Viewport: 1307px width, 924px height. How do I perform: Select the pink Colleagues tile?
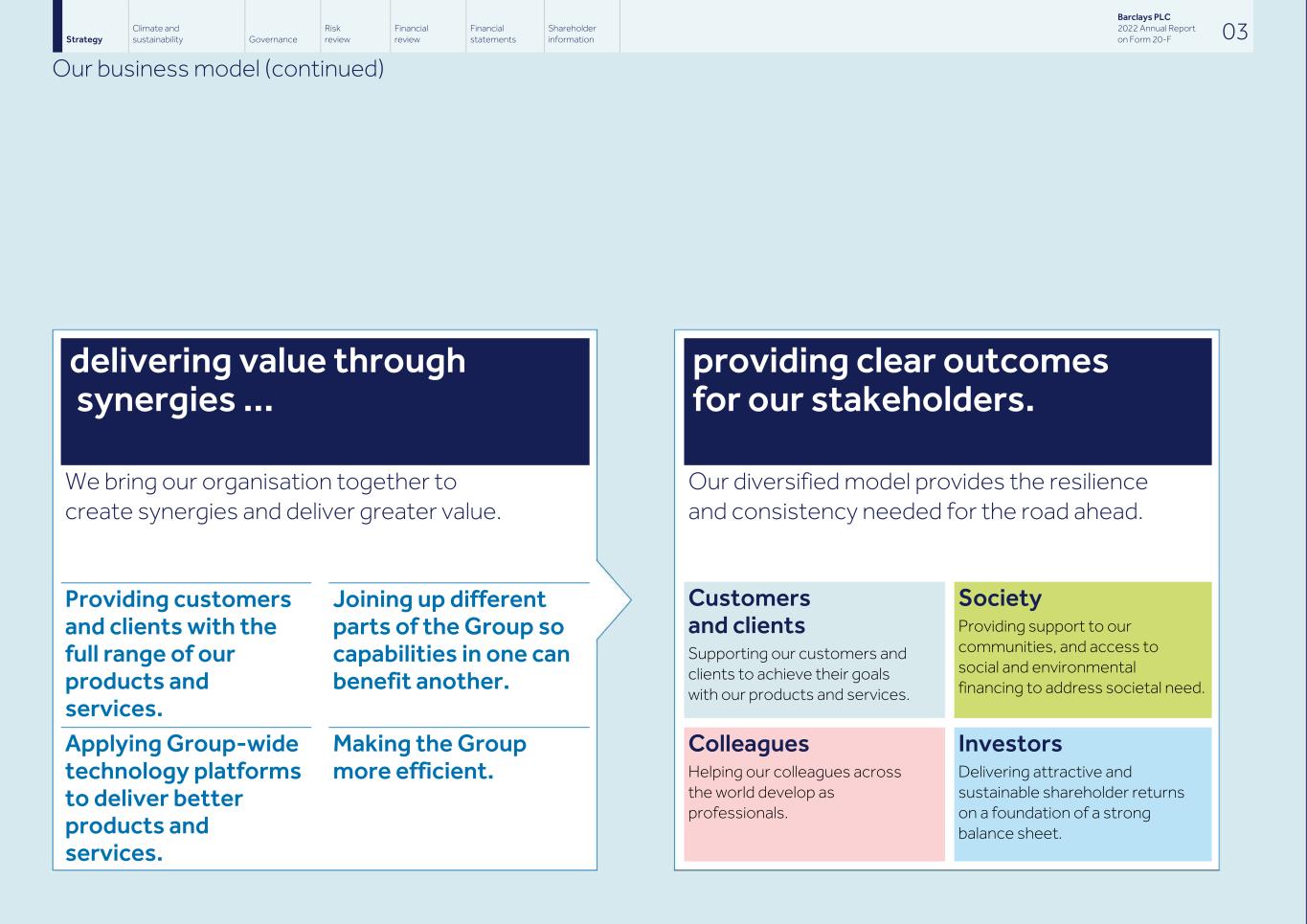(814, 793)
